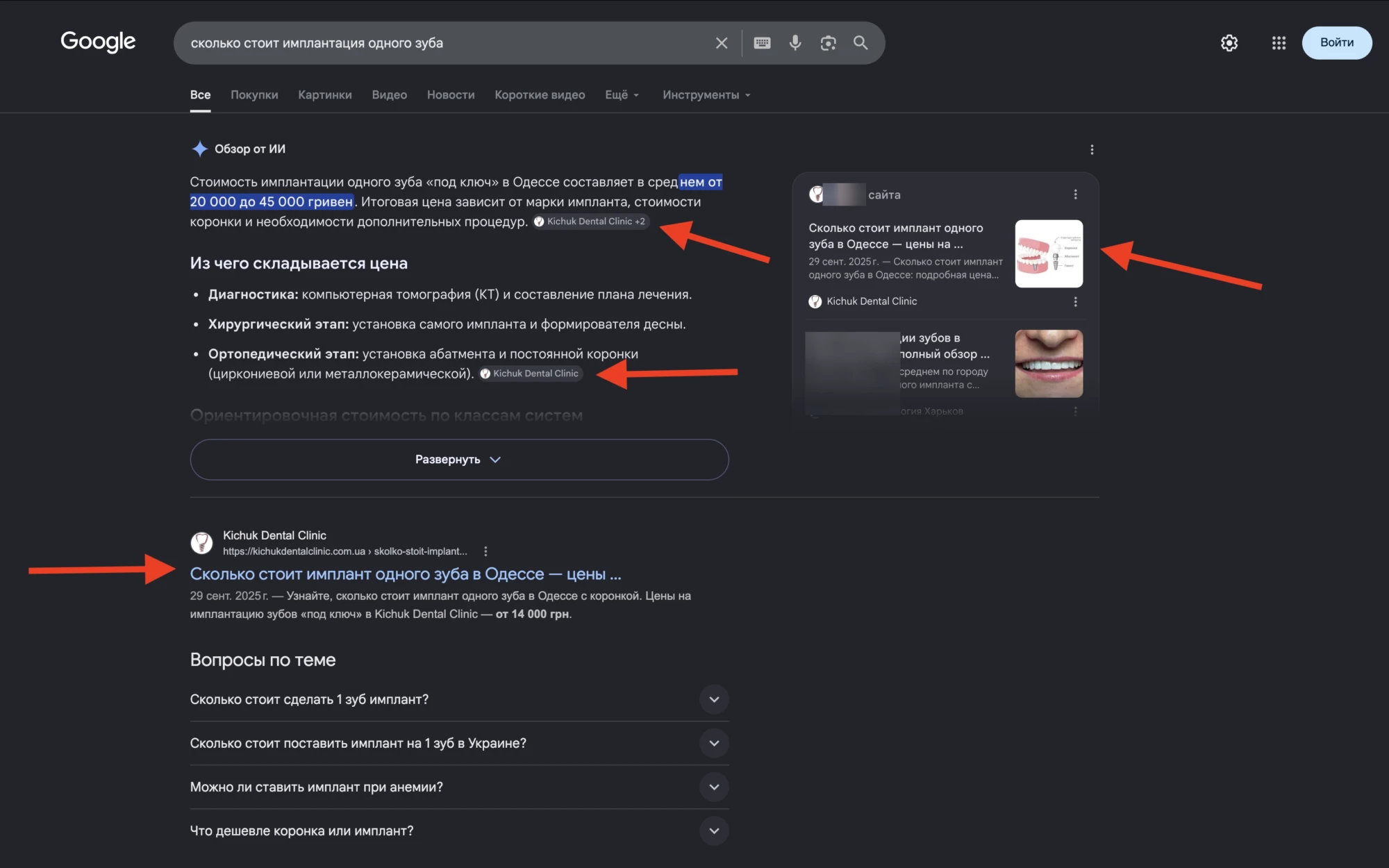Select the Все tab
The width and height of the screenshot is (1389, 868).
pyautogui.click(x=200, y=95)
